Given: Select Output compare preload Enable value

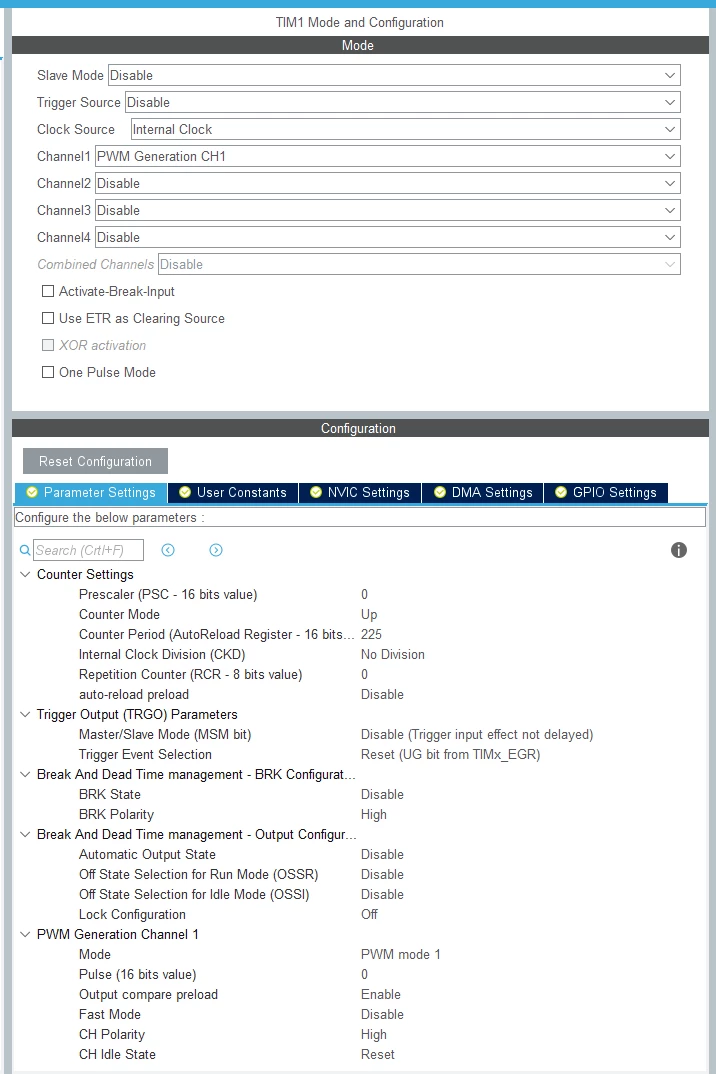Looking at the screenshot, I should (381, 995).
